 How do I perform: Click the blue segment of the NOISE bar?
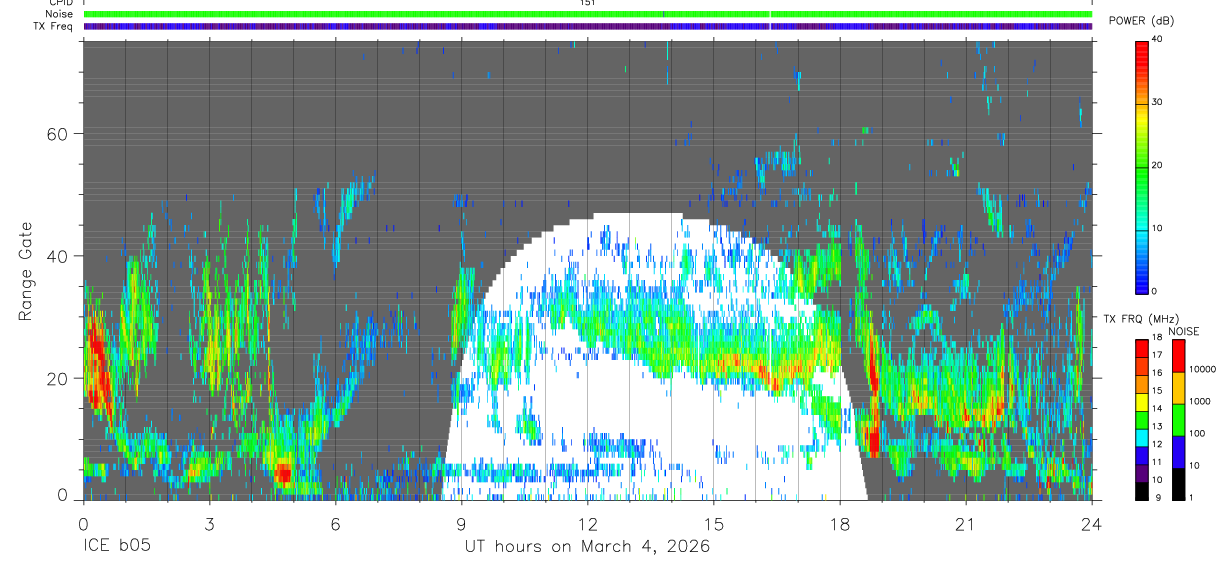1179,451
